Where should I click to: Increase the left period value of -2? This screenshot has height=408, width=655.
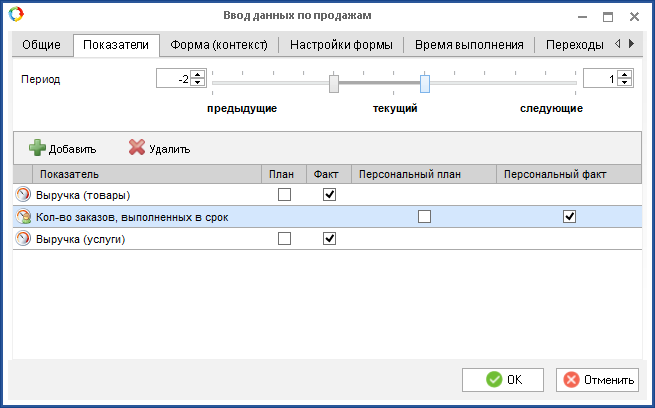click(198, 73)
